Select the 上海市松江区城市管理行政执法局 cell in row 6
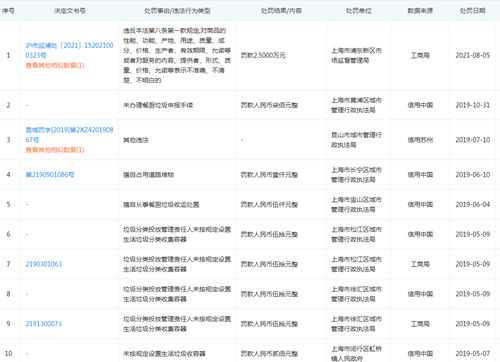 (x=356, y=234)
